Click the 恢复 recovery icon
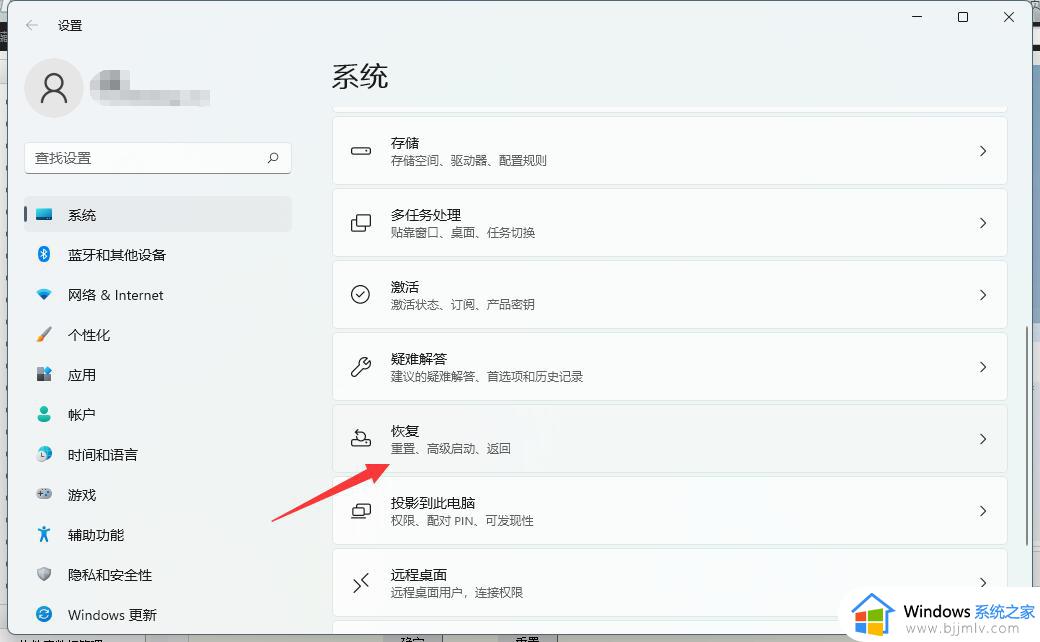 361,439
